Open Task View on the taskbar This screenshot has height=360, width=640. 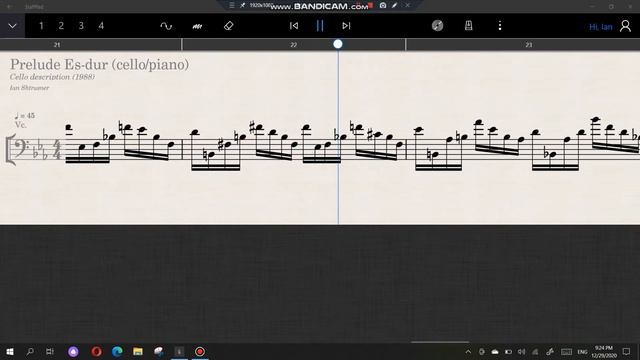[x=50, y=351]
